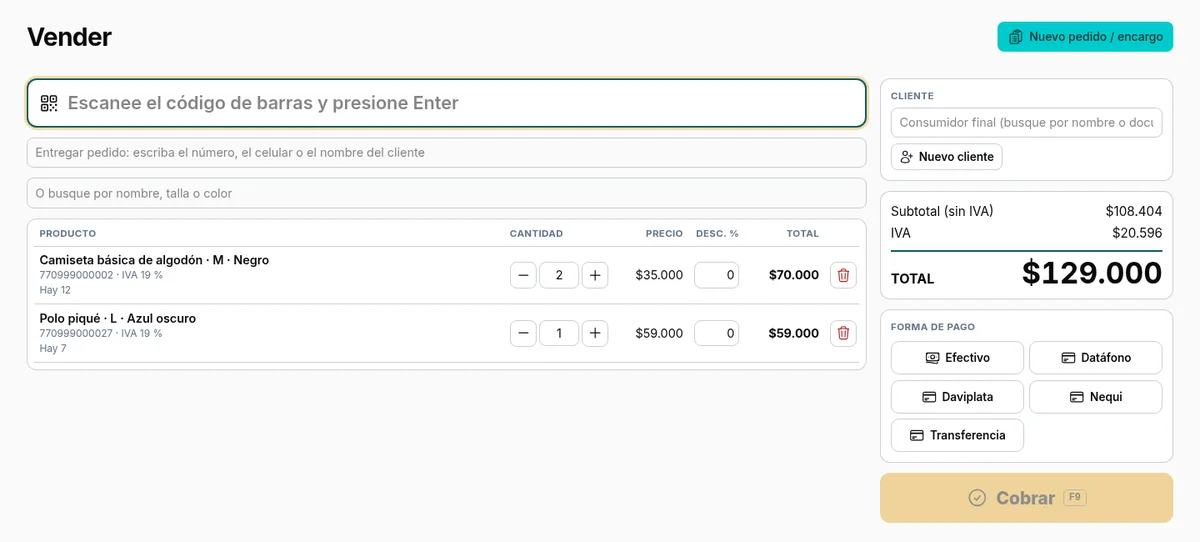This screenshot has height=542, width=1200.
Task: Click the Nuevo pedido / encargo button
Action: coord(1085,37)
